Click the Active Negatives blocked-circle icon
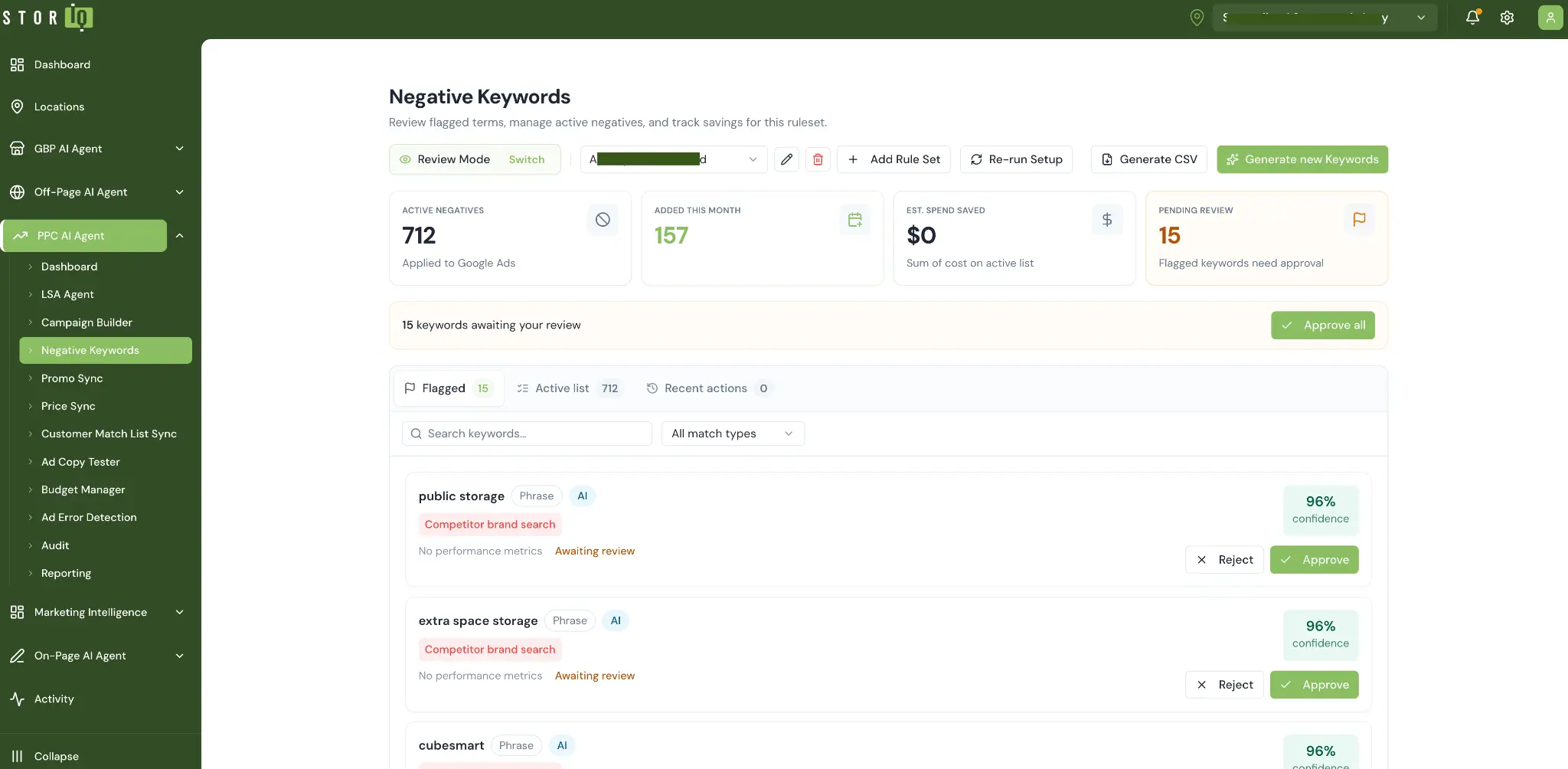The width and height of the screenshot is (1568, 769). pos(603,220)
